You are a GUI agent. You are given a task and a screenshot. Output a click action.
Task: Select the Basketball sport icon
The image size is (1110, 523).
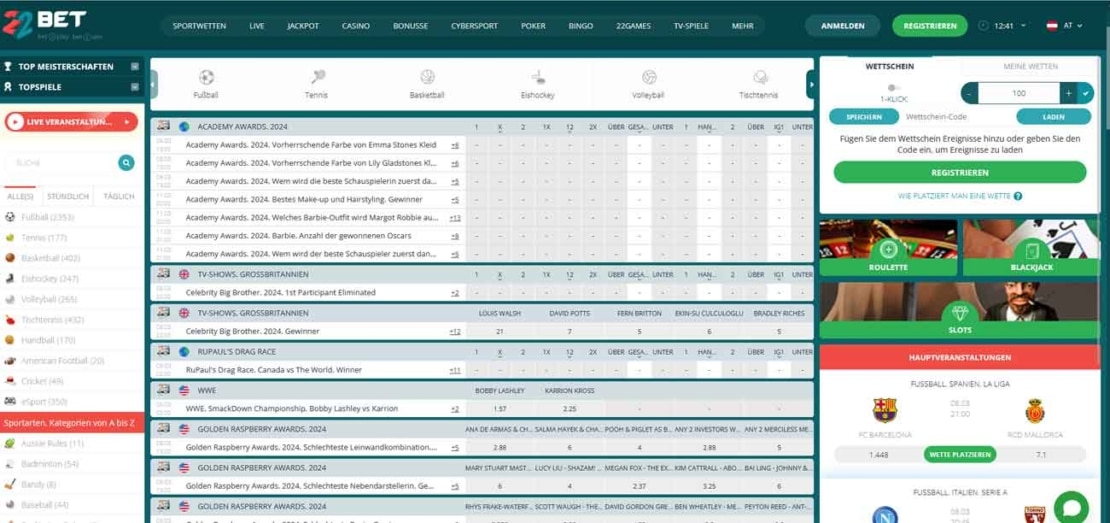click(x=427, y=77)
